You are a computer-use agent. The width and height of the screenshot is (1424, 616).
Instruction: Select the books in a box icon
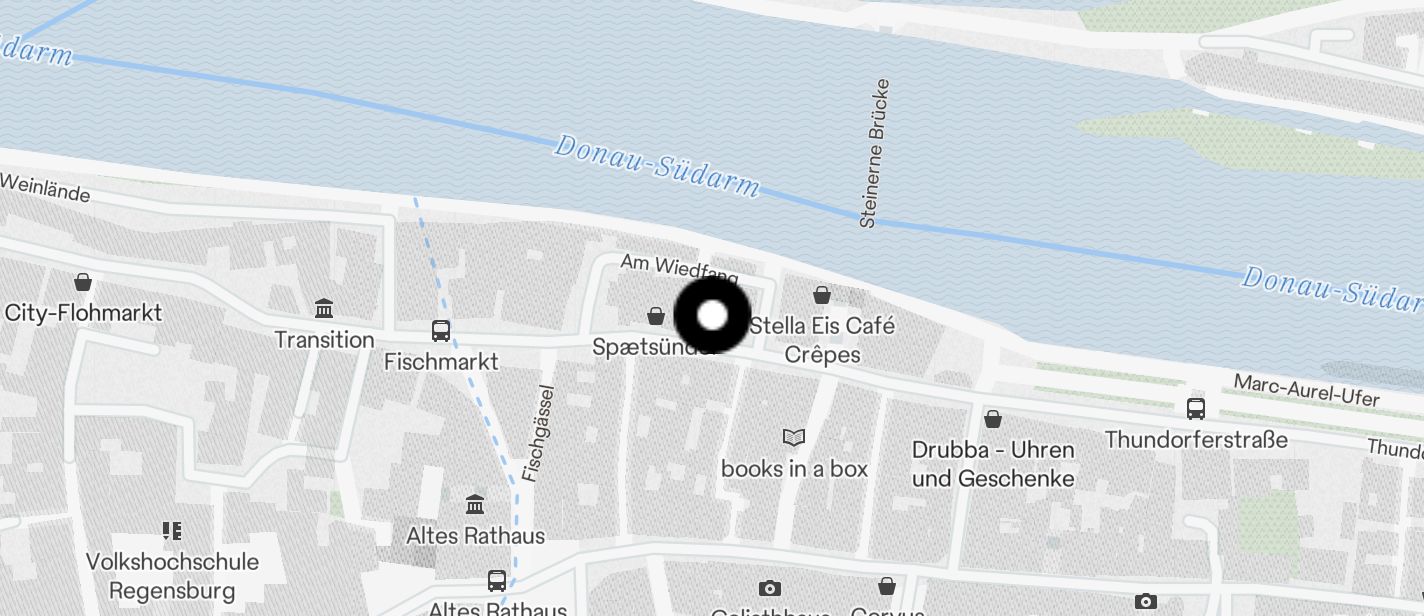click(794, 437)
